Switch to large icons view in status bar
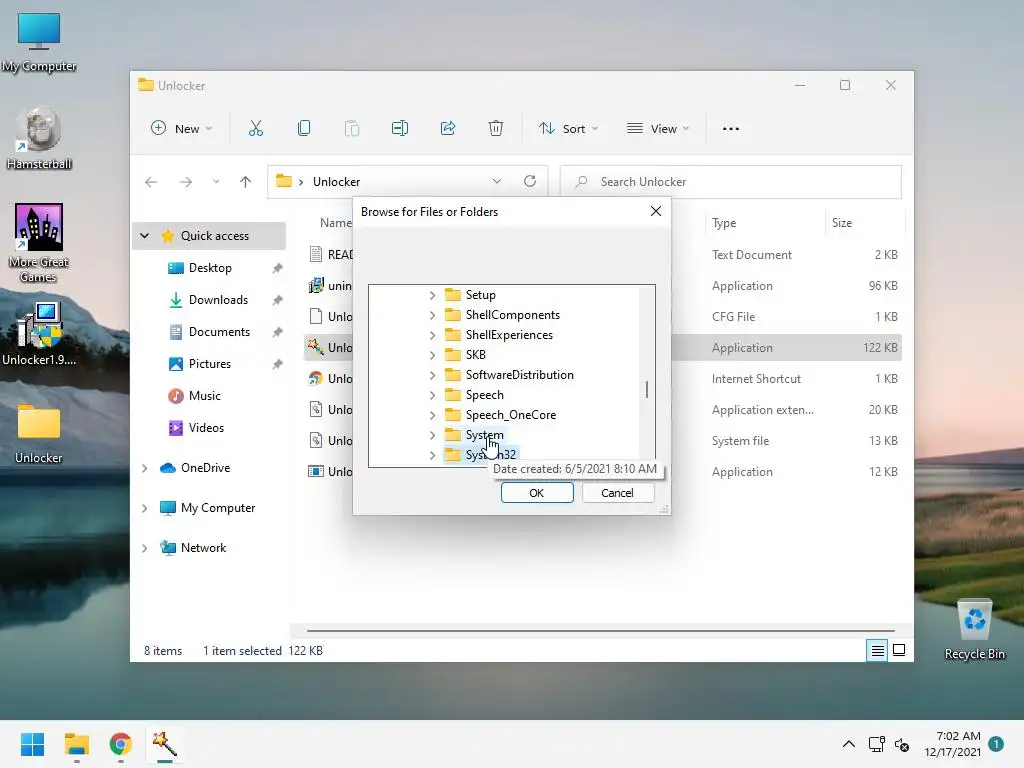1024x768 pixels. click(899, 650)
